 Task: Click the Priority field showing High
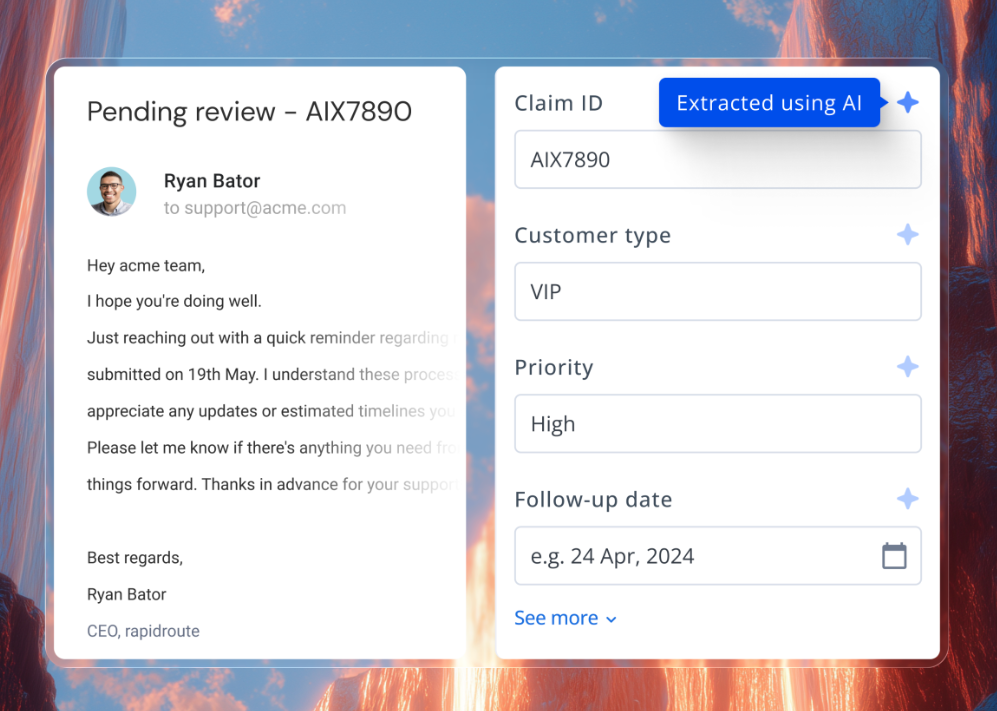click(718, 424)
